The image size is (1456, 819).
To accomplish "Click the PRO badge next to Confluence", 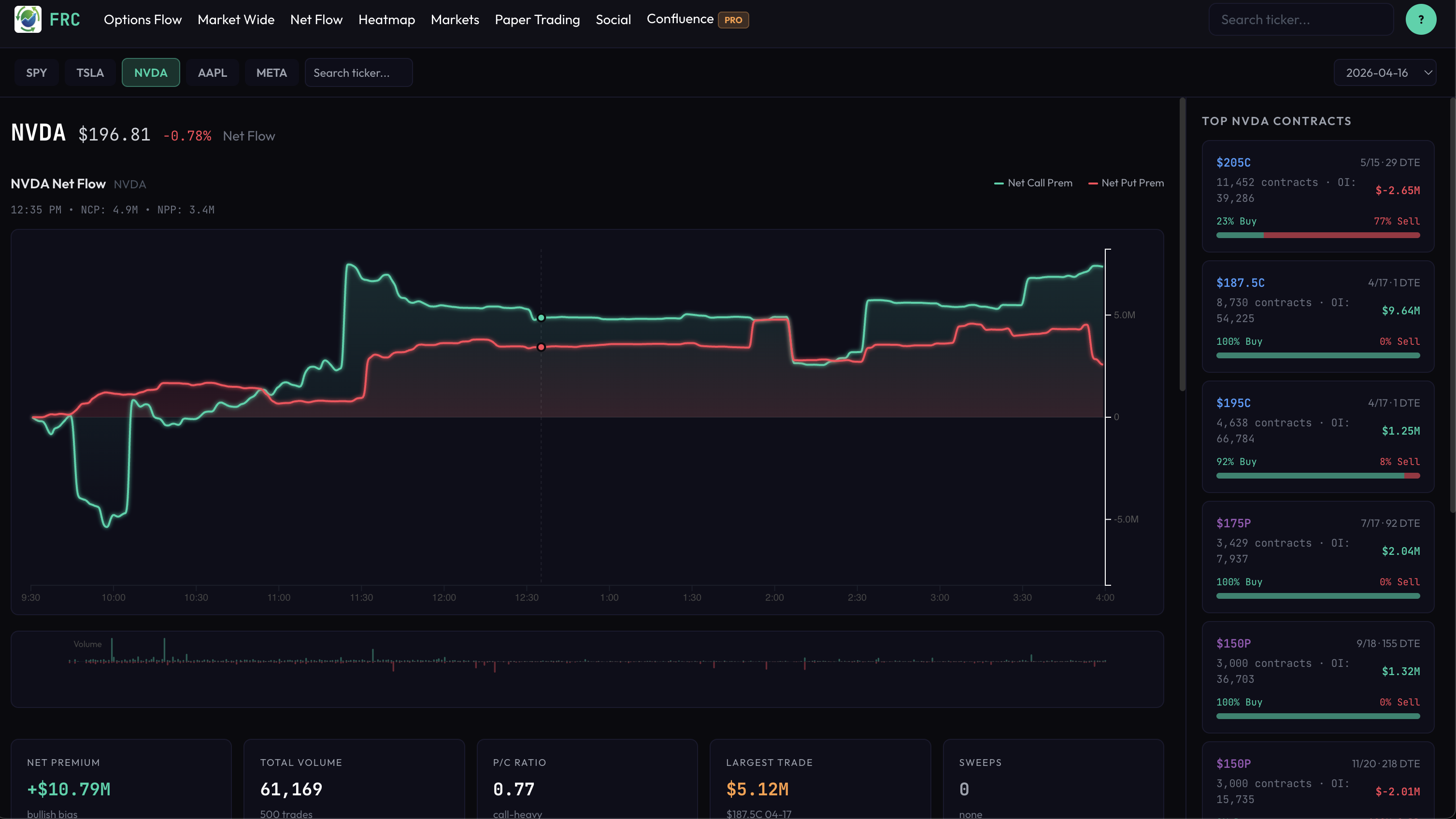I will 733,20.
